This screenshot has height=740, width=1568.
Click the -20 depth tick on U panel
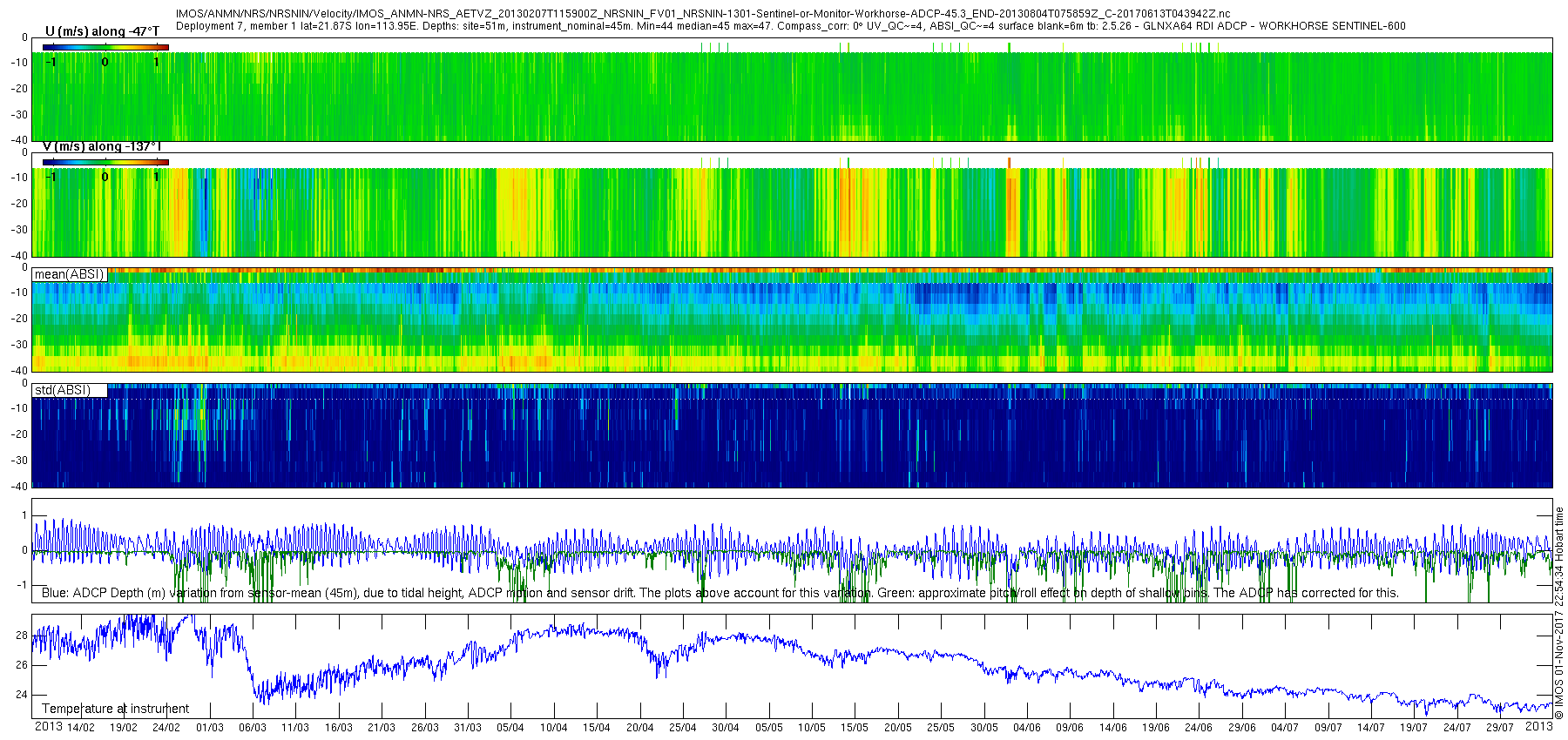coord(18,89)
